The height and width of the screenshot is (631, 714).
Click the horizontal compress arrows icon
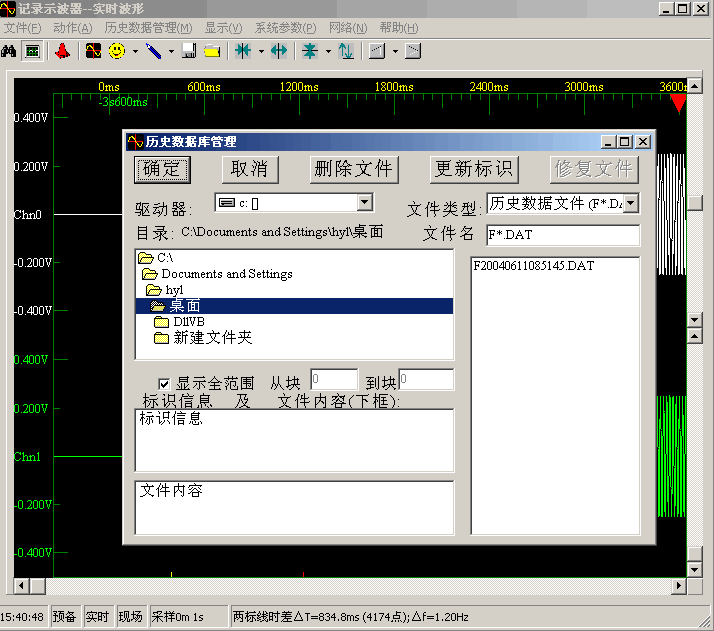(x=243, y=51)
